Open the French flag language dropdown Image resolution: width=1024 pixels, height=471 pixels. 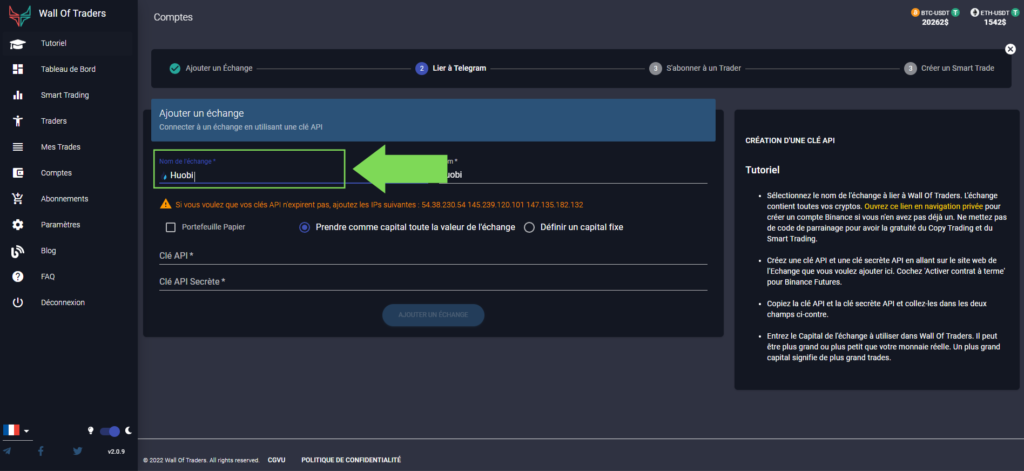pos(16,430)
